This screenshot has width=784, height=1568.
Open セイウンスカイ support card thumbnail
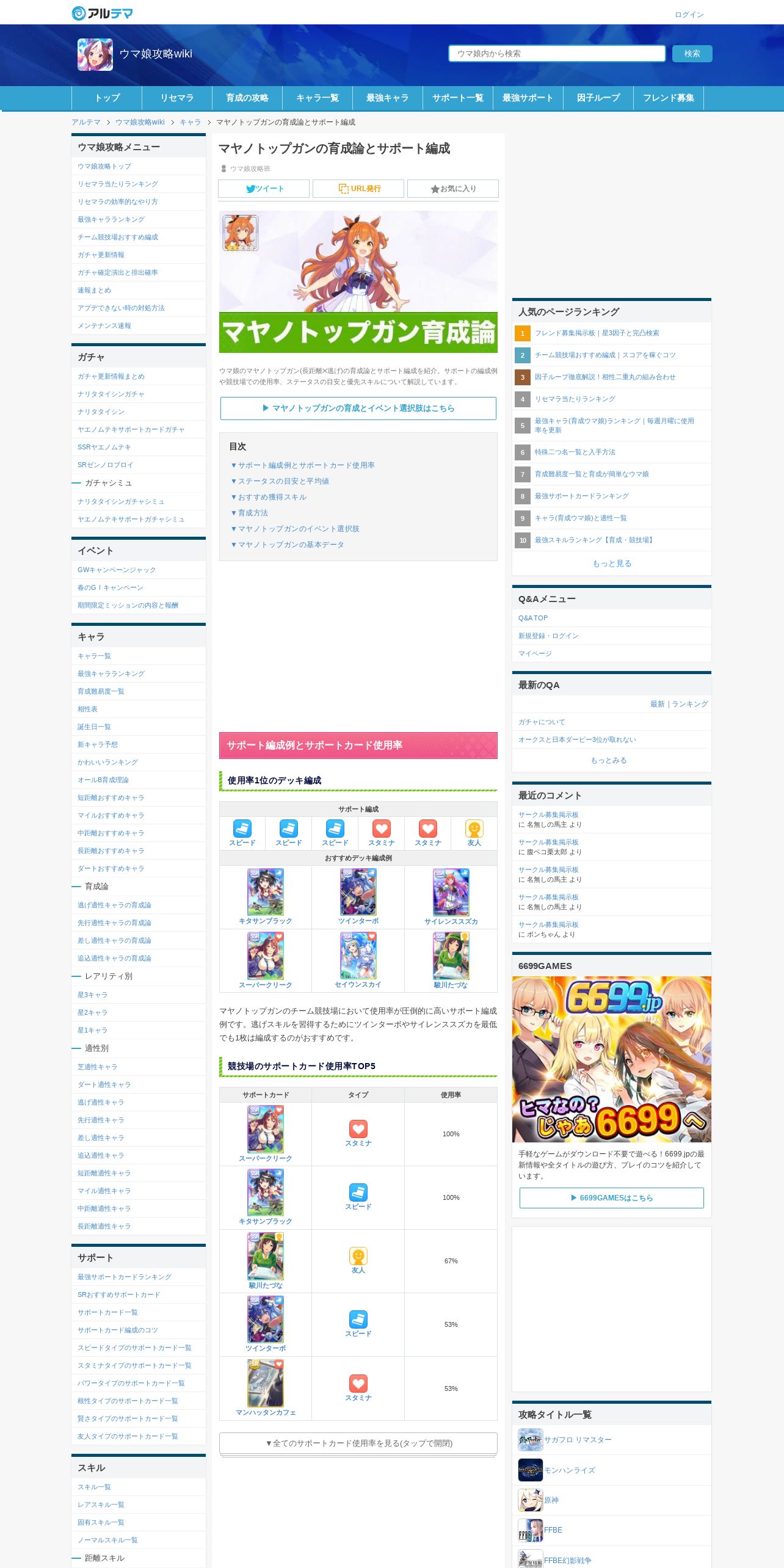tap(358, 956)
